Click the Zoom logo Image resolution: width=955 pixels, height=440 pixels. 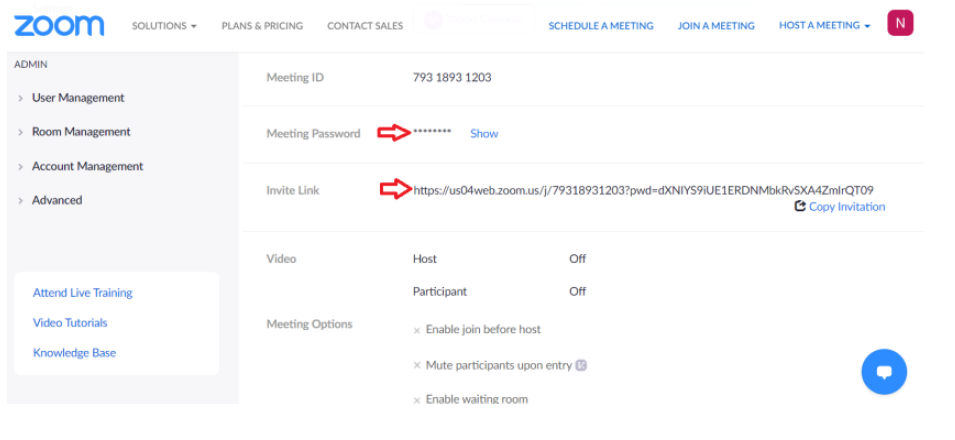59,25
